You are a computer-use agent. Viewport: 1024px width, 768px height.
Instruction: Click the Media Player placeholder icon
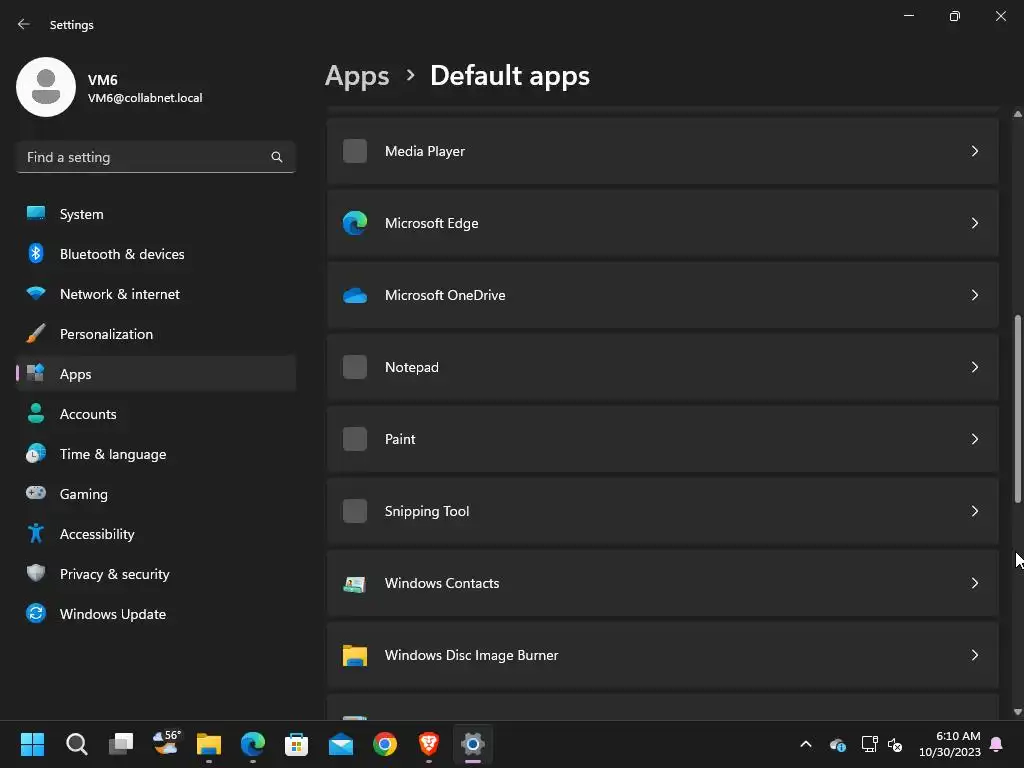[355, 151]
